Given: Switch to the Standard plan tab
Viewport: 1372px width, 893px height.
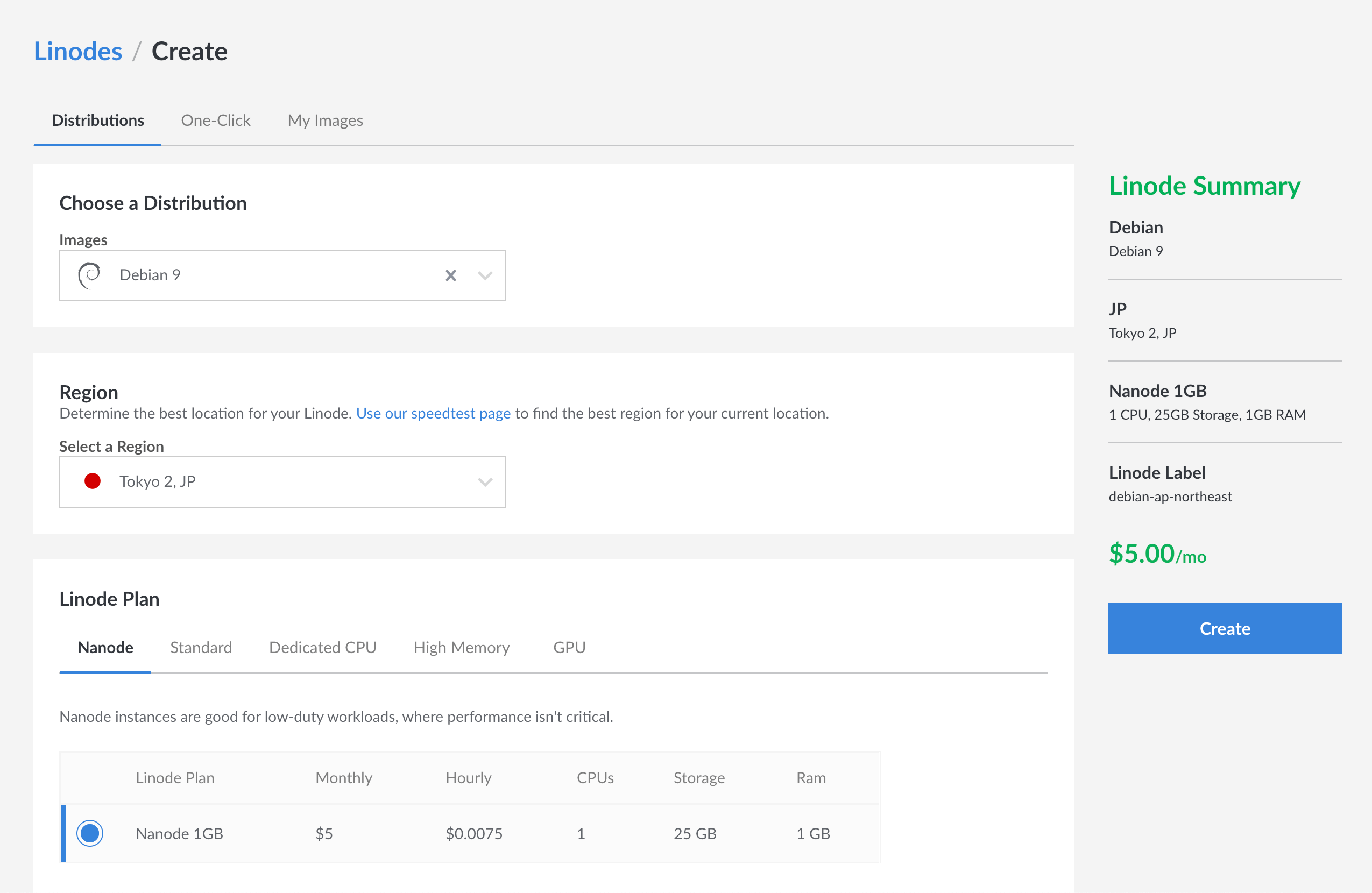Looking at the screenshot, I should pos(201,647).
